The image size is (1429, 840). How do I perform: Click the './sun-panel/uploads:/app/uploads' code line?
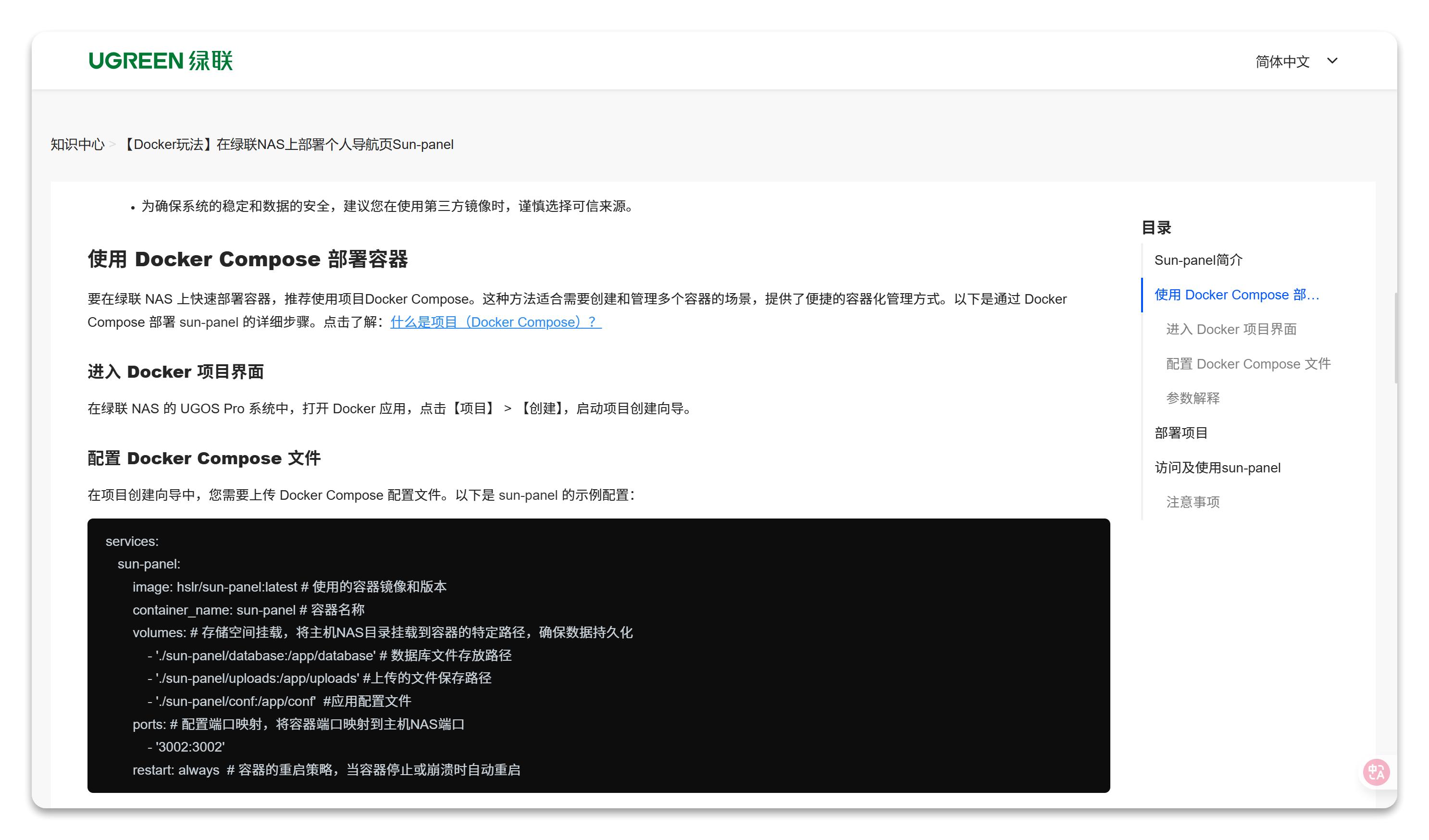pos(319,679)
